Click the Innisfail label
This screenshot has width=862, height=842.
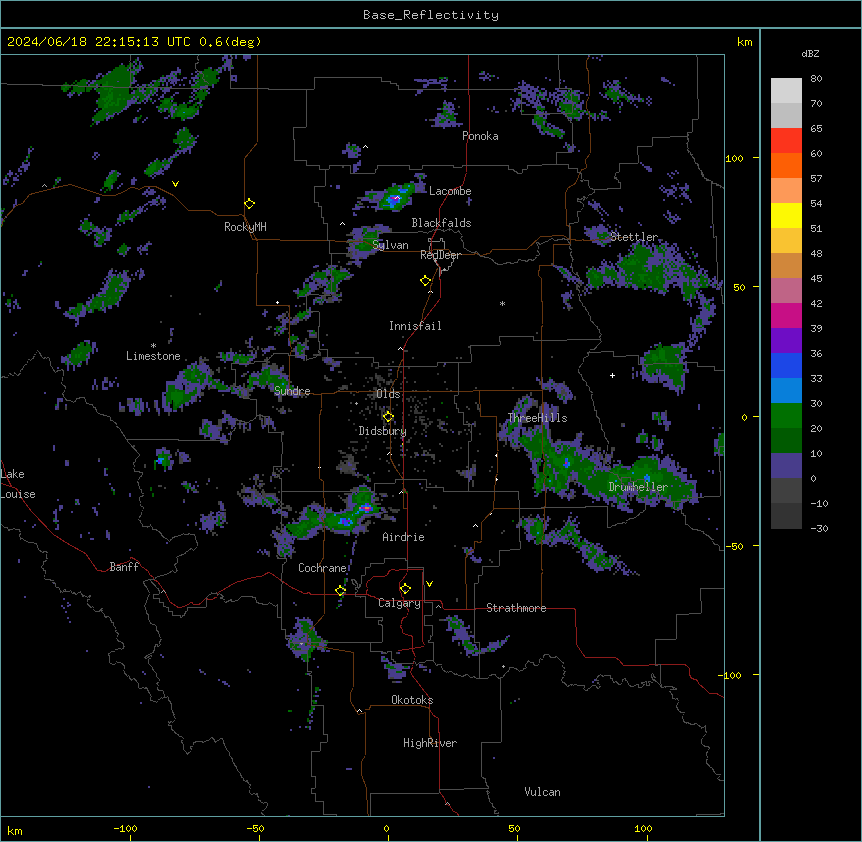415,326
